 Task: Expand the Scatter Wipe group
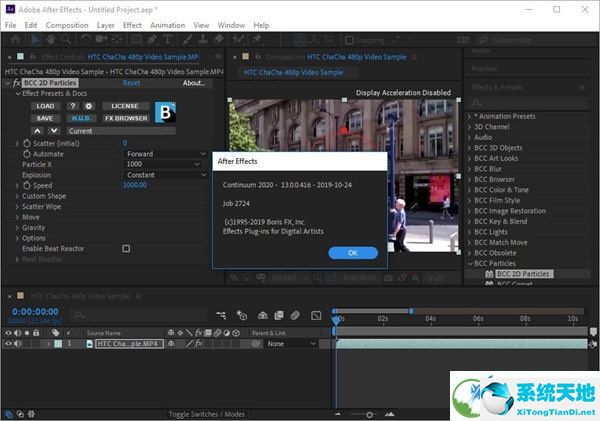[x=17, y=207]
